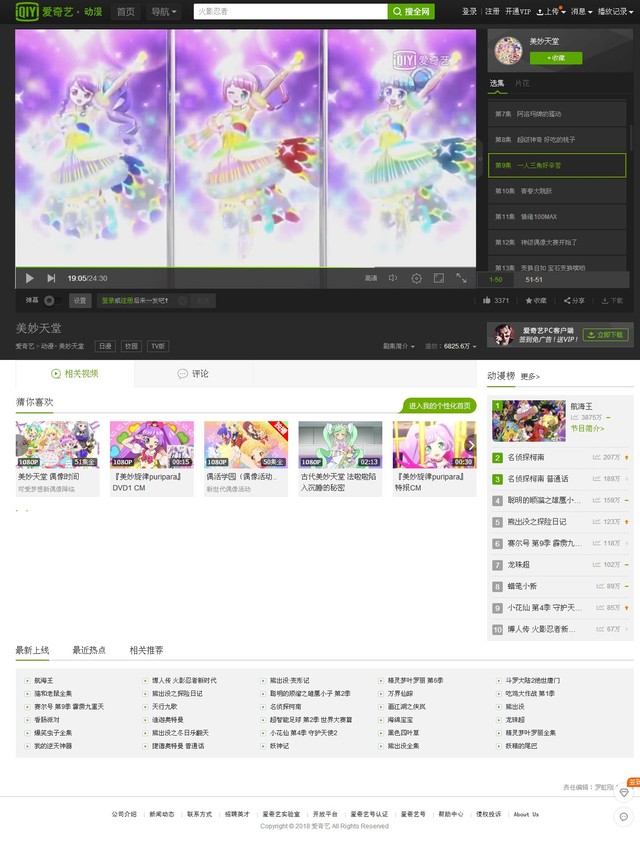Click the green 收藏 button beside title
Screen dimensions: 640x842
click(556, 58)
